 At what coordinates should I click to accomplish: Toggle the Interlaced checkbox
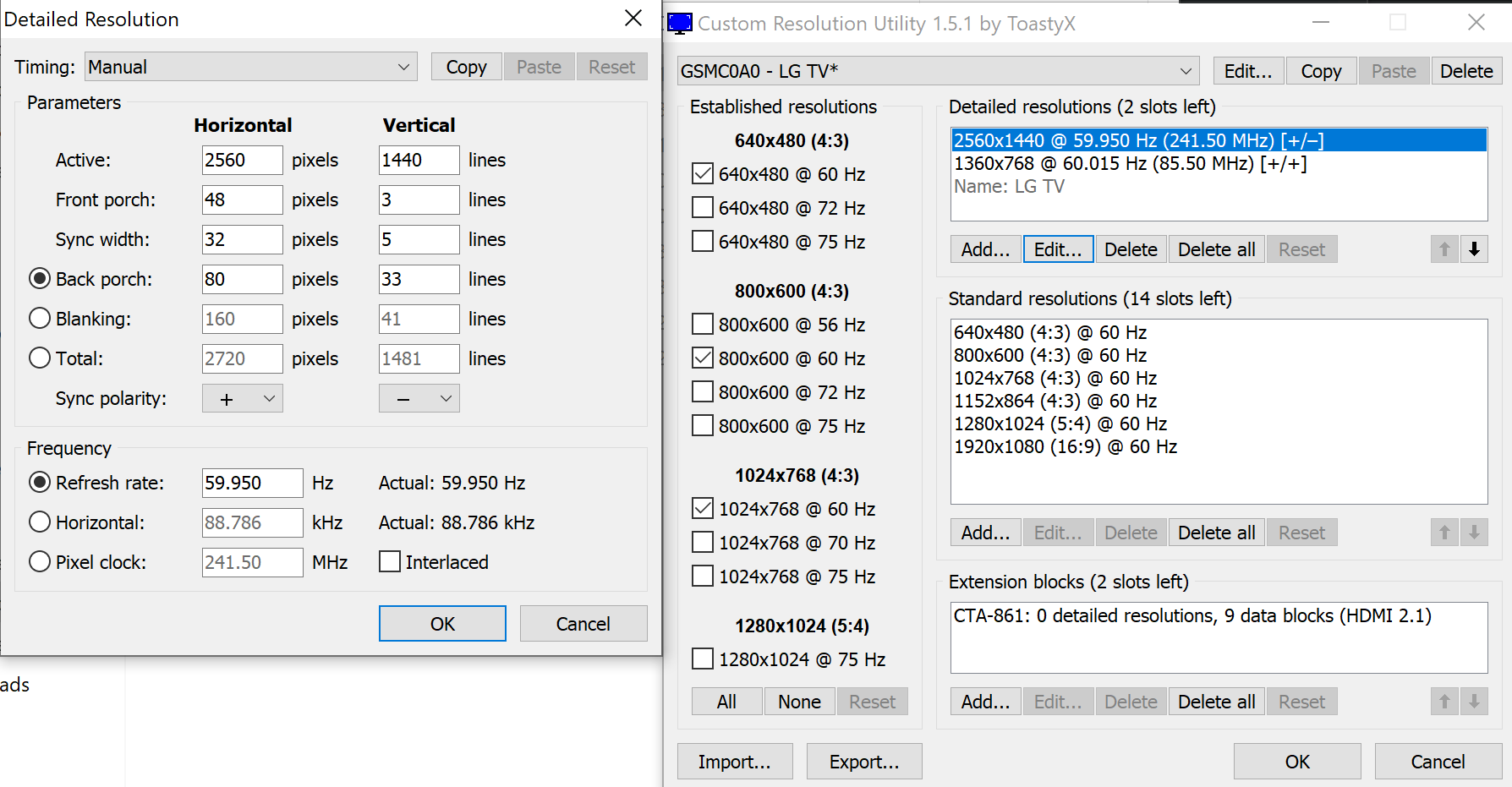tap(390, 562)
